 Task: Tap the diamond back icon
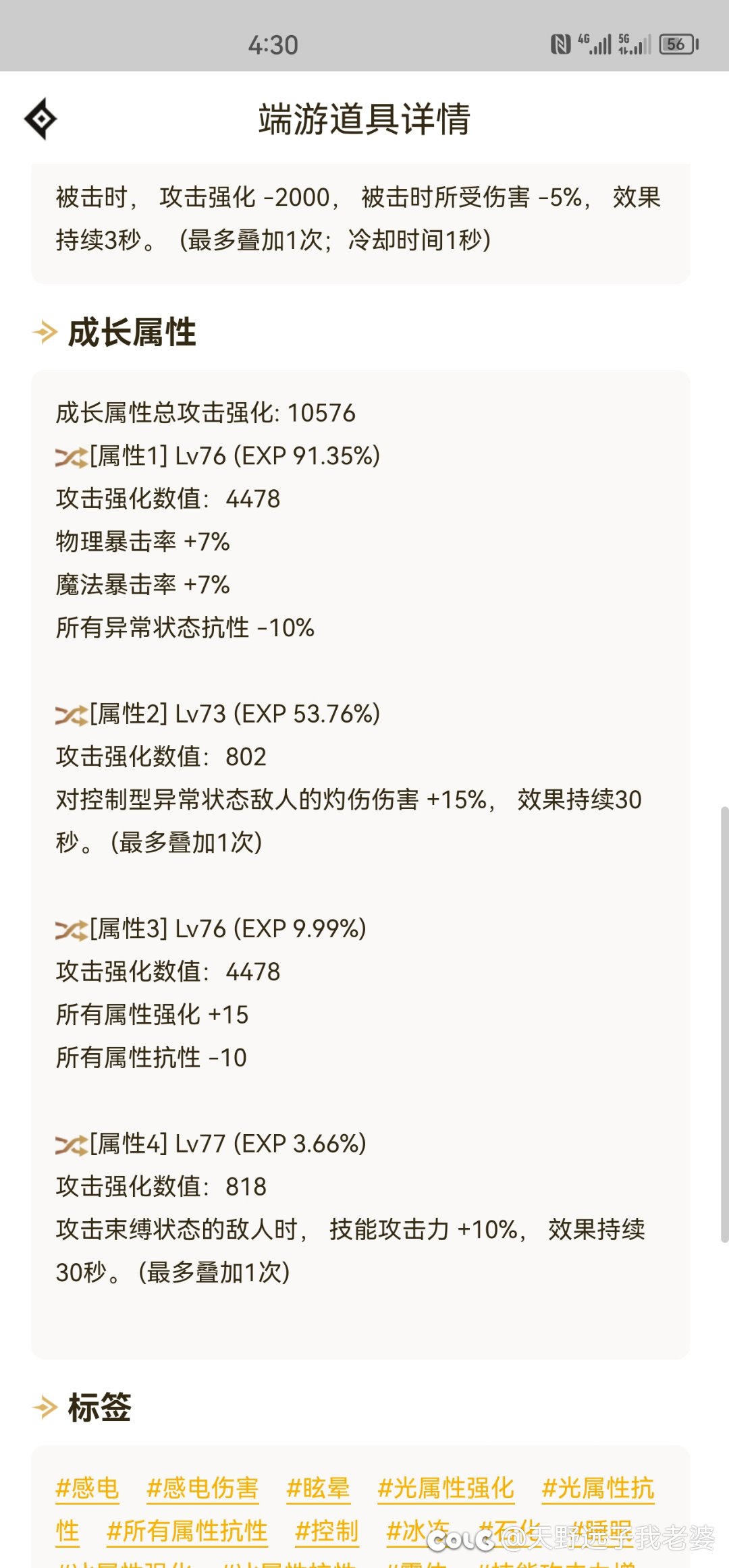pyautogui.click(x=40, y=119)
